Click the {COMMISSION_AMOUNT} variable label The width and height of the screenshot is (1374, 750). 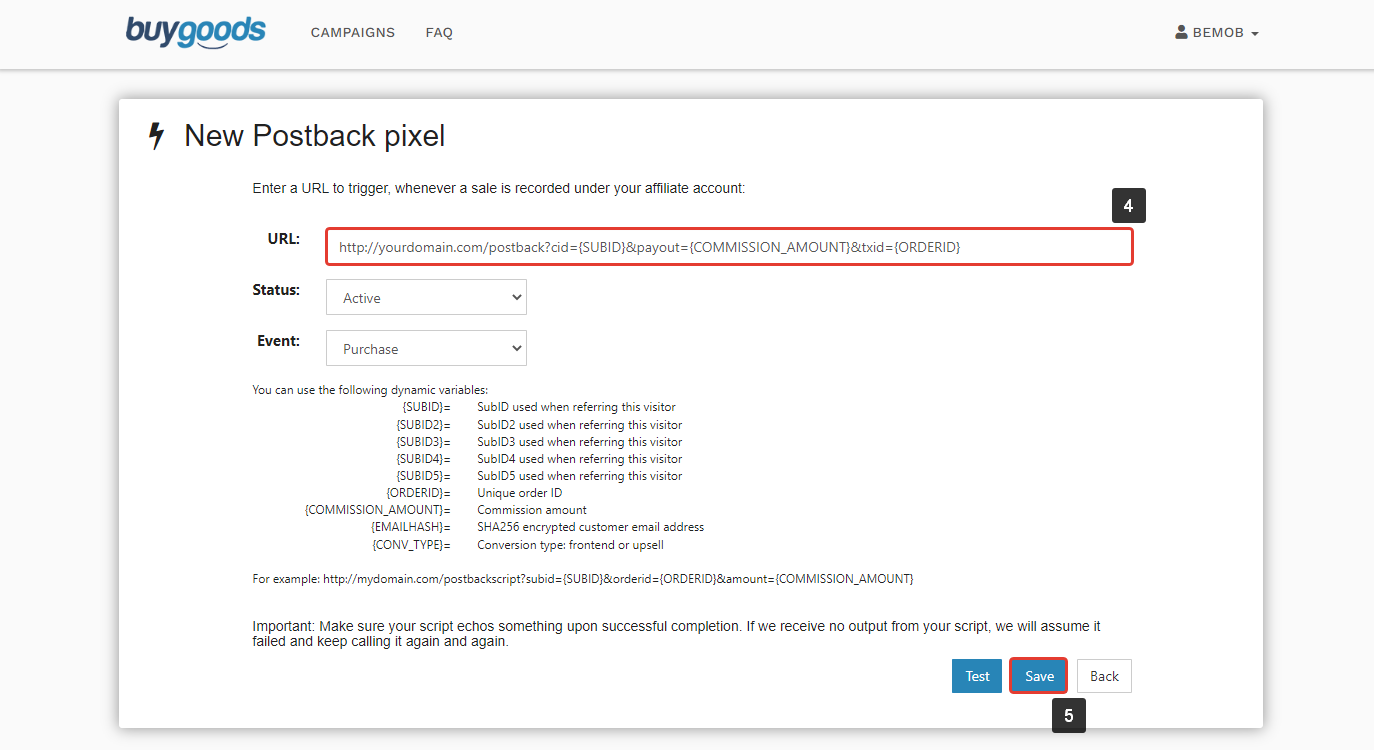tap(377, 509)
